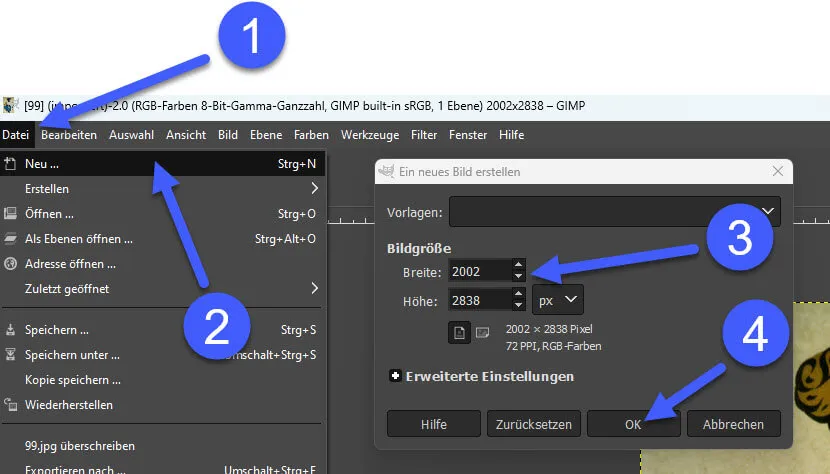
Task: Click the Öffnen folder icon
Action: (x=11, y=213)
